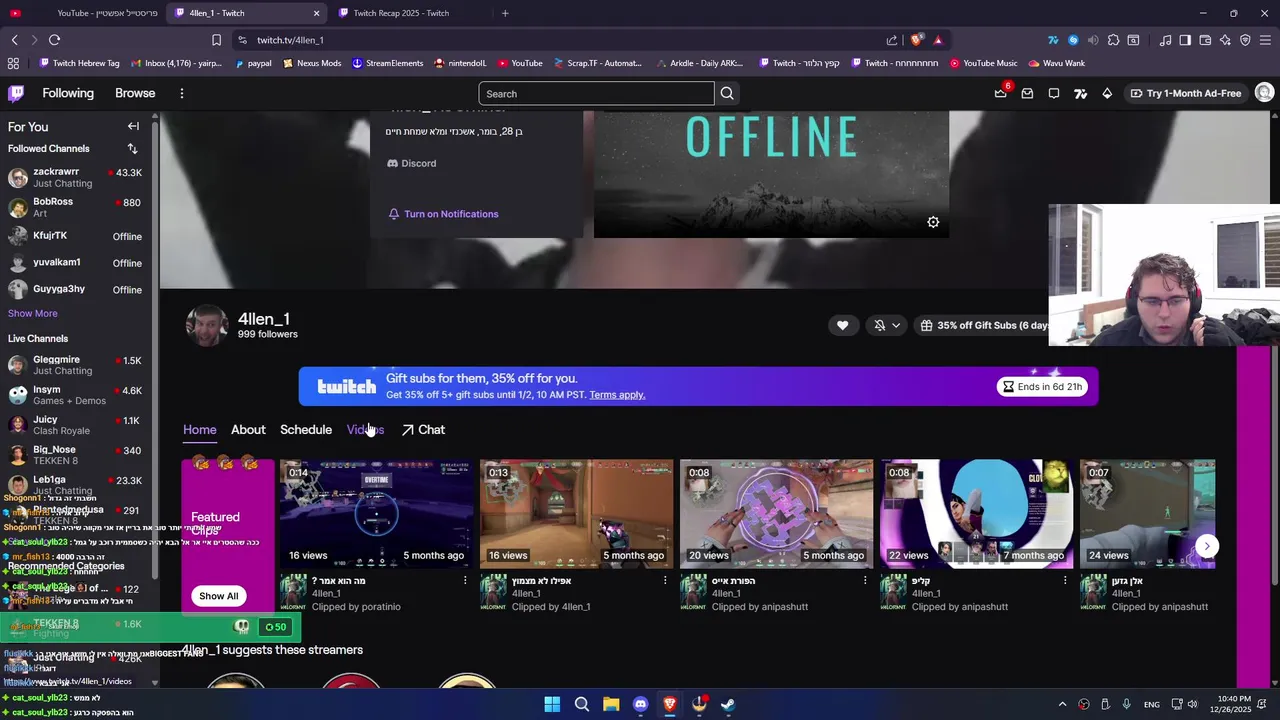Click the 35% off Gift Subs button
Viewport: 1280px width, 720px height.
coord(982,325)
